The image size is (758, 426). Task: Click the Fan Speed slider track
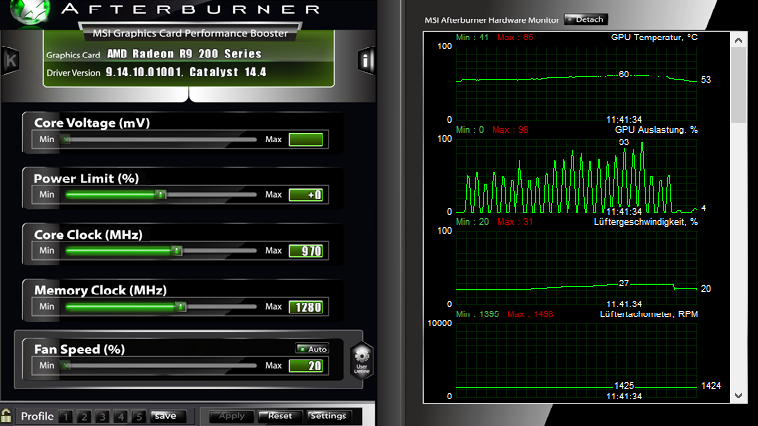161,366
